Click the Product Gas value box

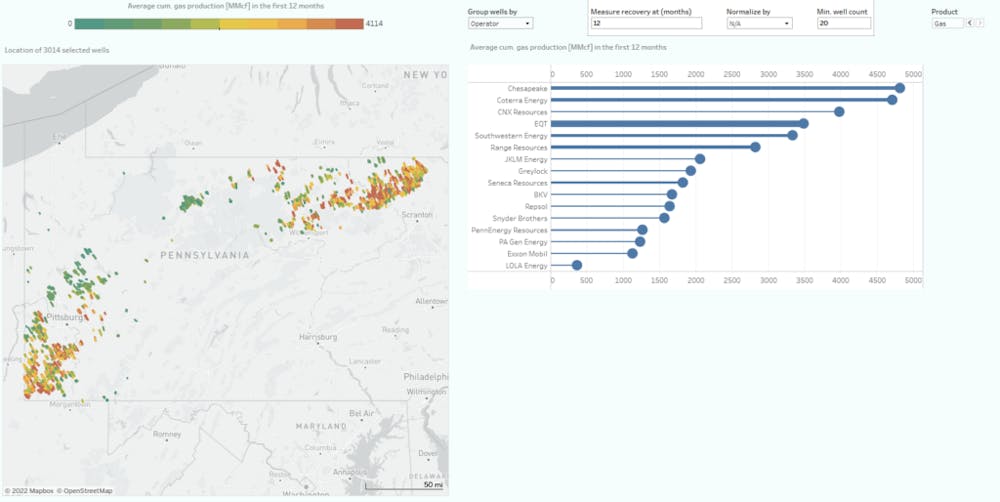(x=947, y=24)
